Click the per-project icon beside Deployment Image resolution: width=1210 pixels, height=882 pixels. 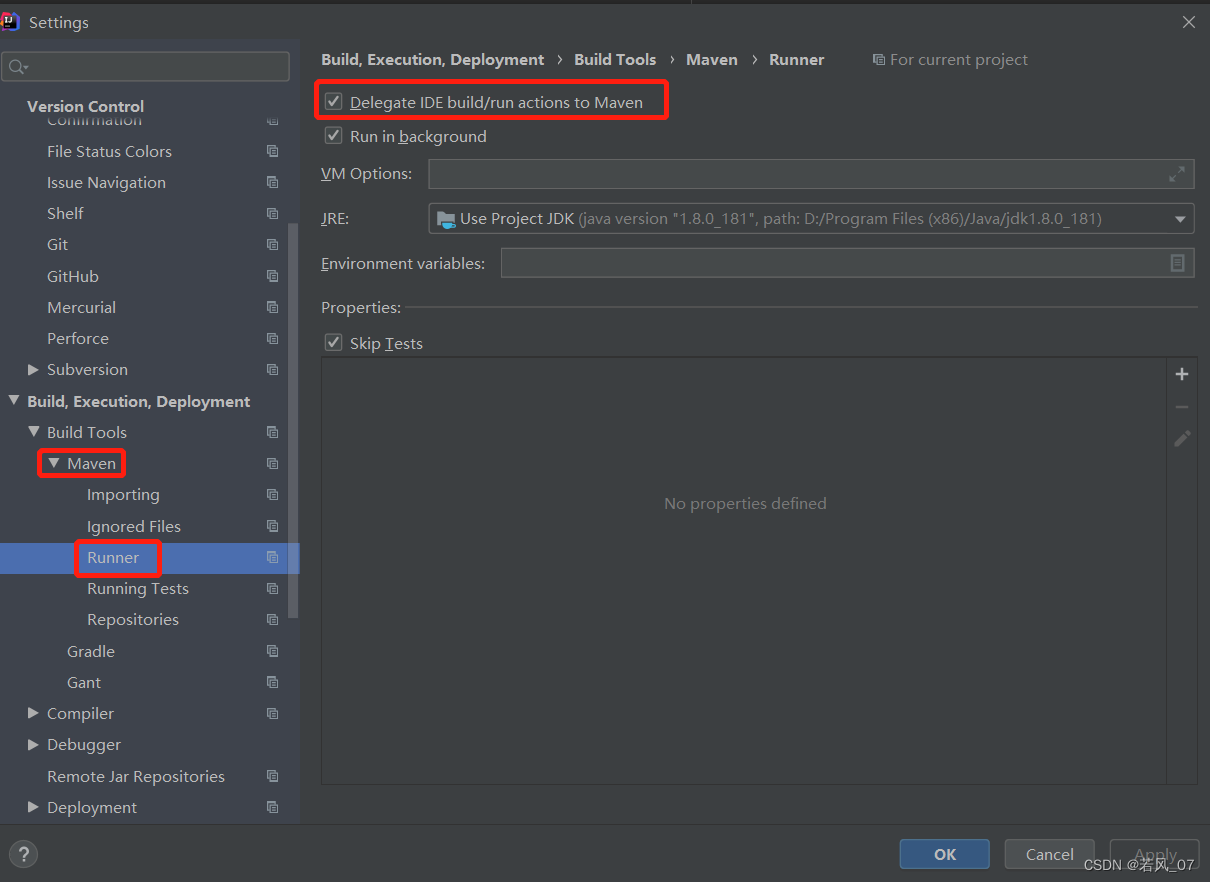272,807
